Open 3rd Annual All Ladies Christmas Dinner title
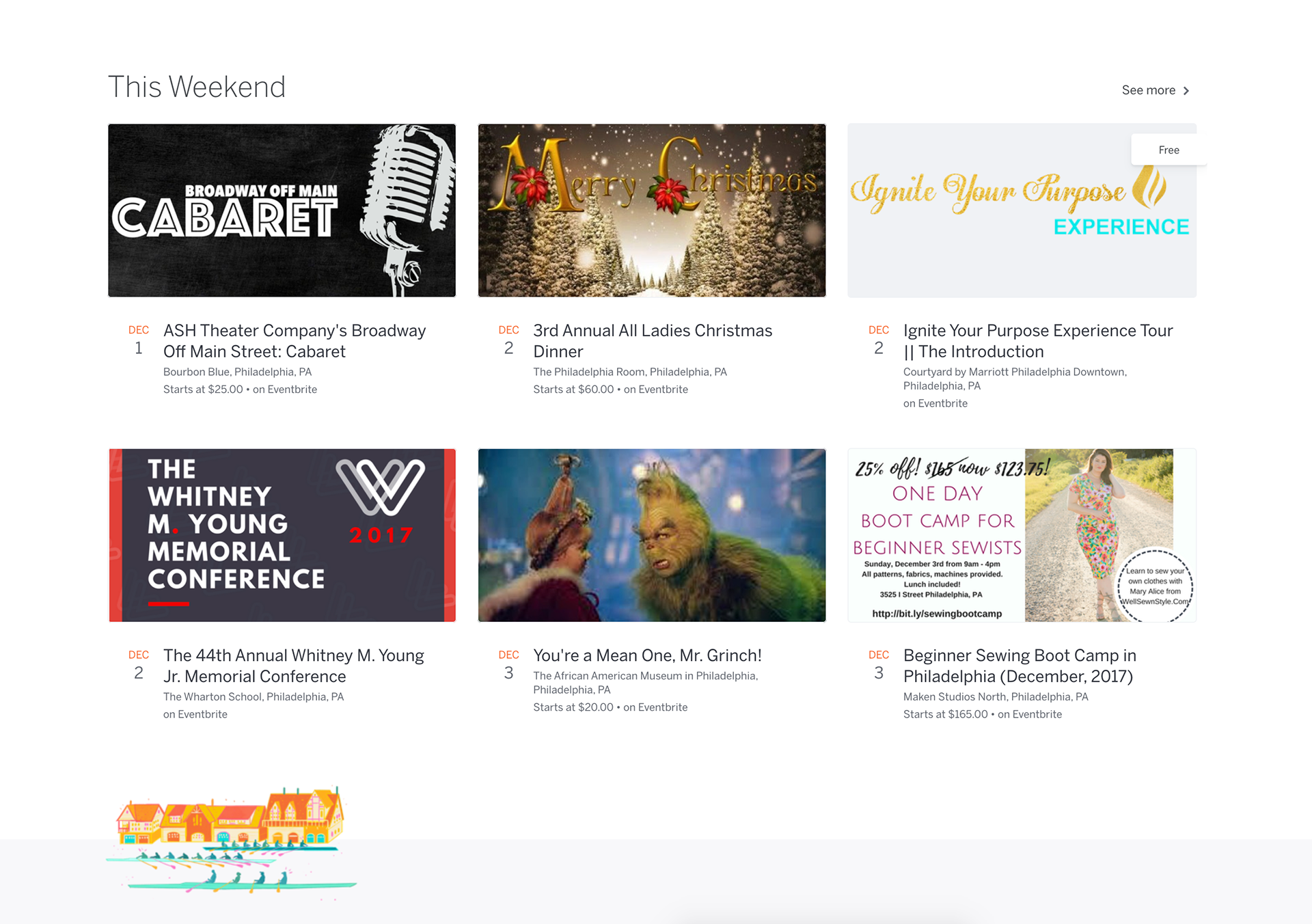This screenshot has height=924, width=1312. [652, 341]
